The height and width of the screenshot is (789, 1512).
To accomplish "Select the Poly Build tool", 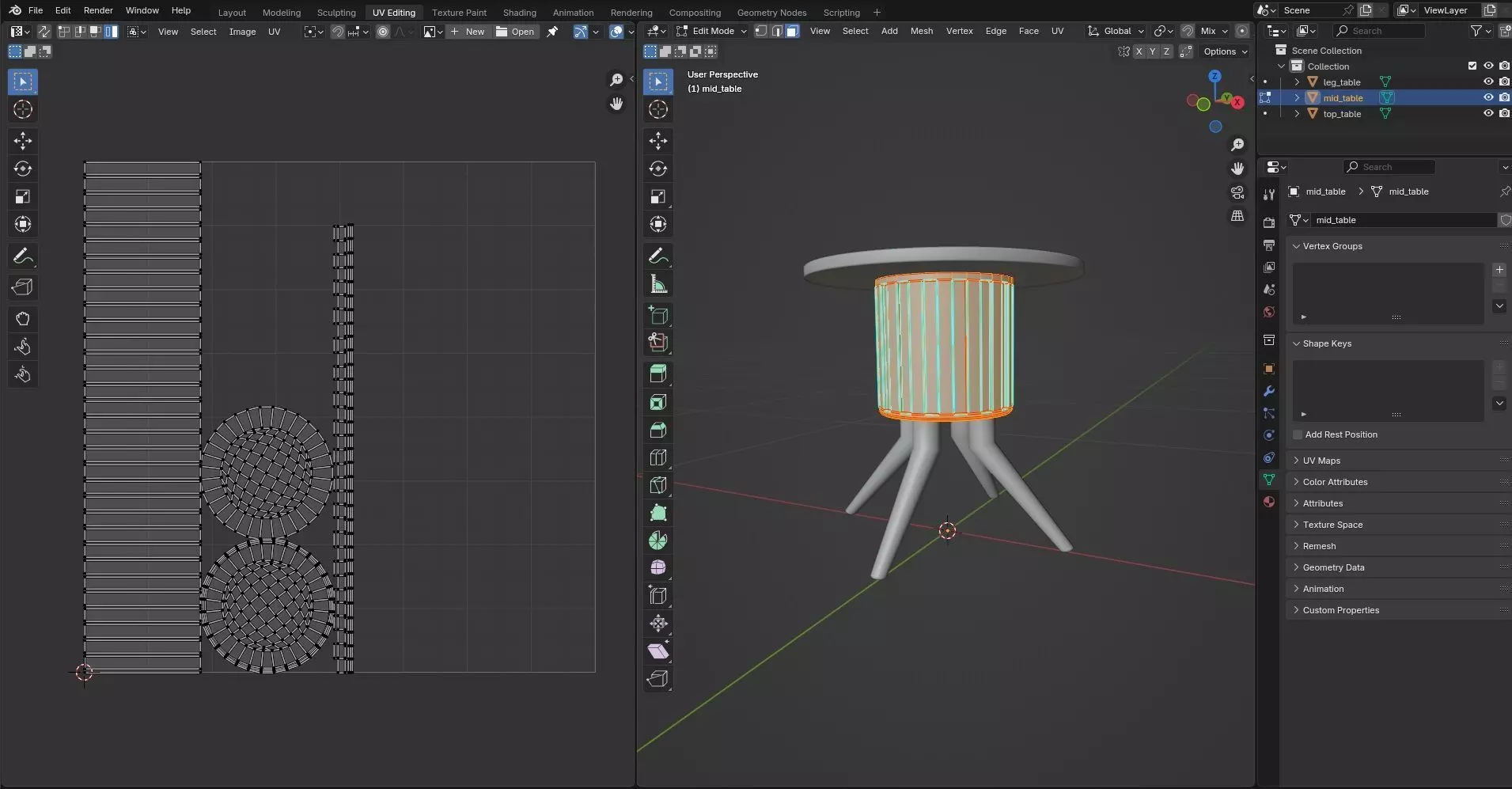I will (x=658, y=513).
